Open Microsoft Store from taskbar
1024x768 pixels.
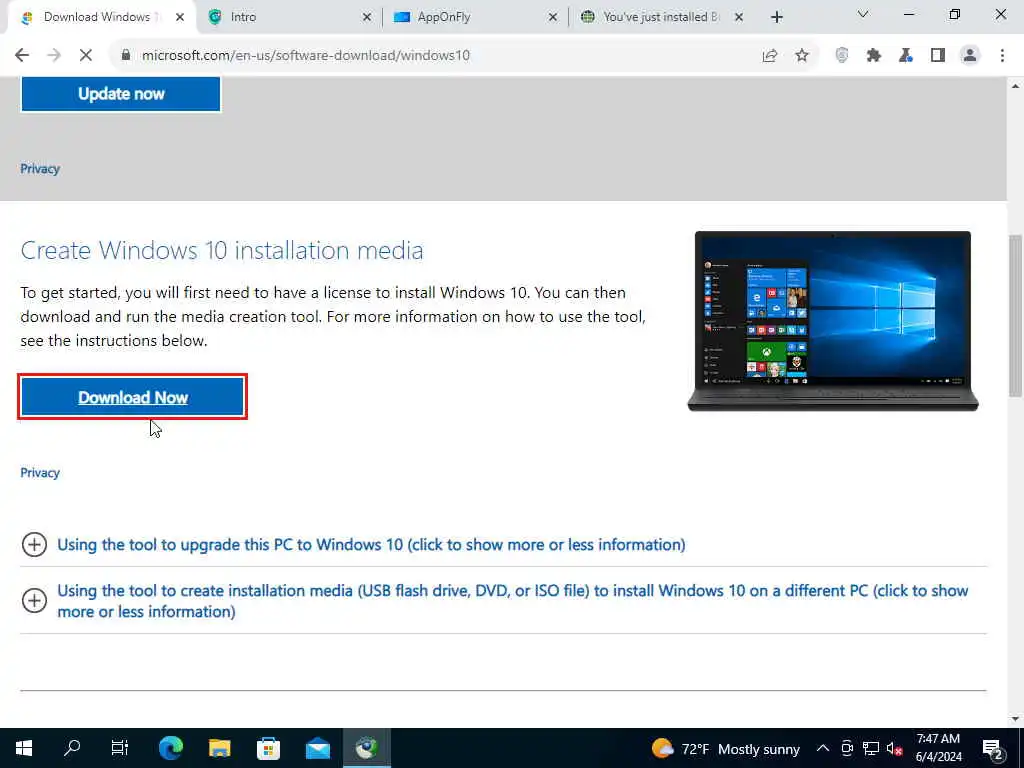coord(268,748)
